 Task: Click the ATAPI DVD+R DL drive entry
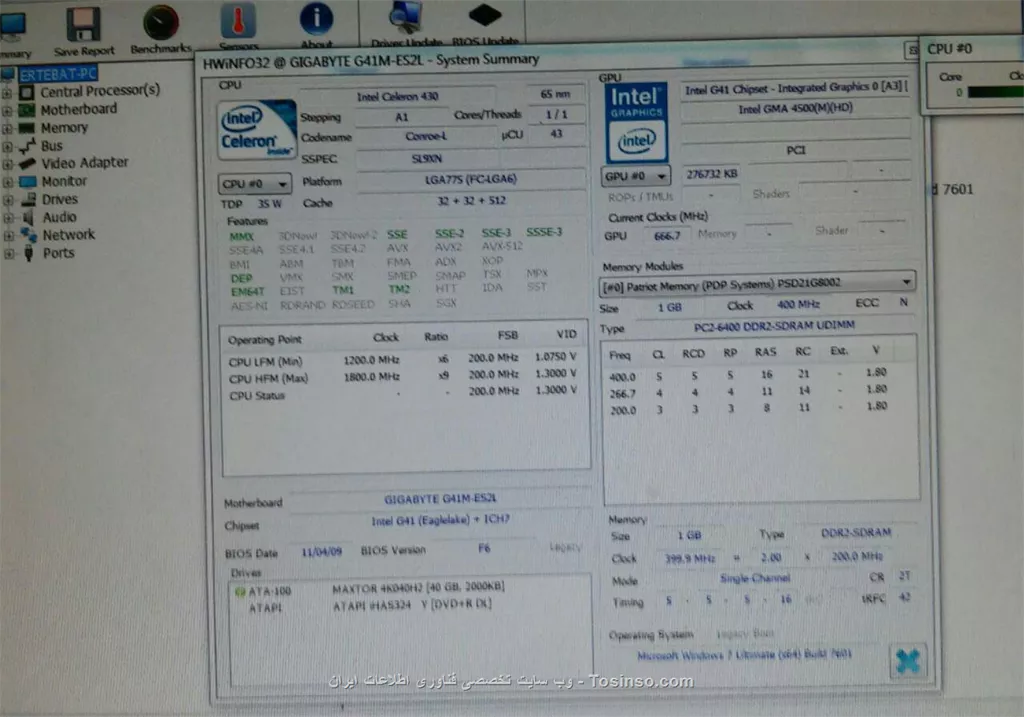[x=412, y=605]
